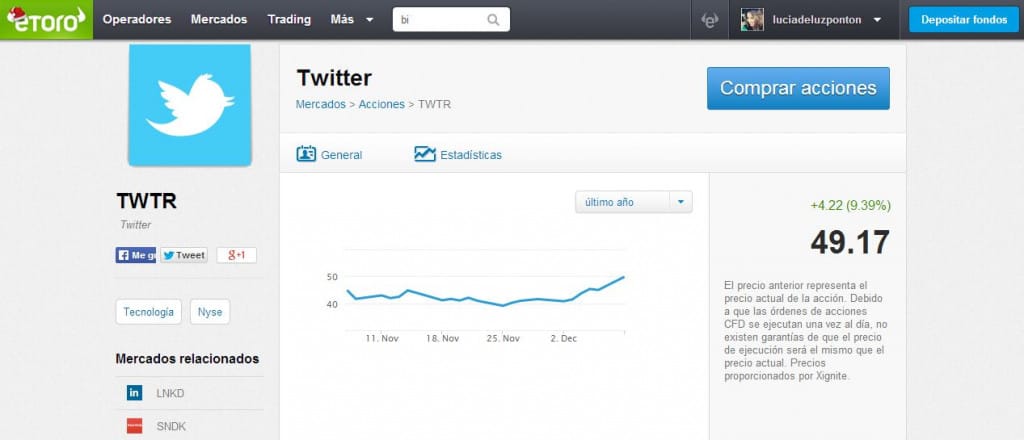Click the LinkedIn LNKD icon

(135, 393)
